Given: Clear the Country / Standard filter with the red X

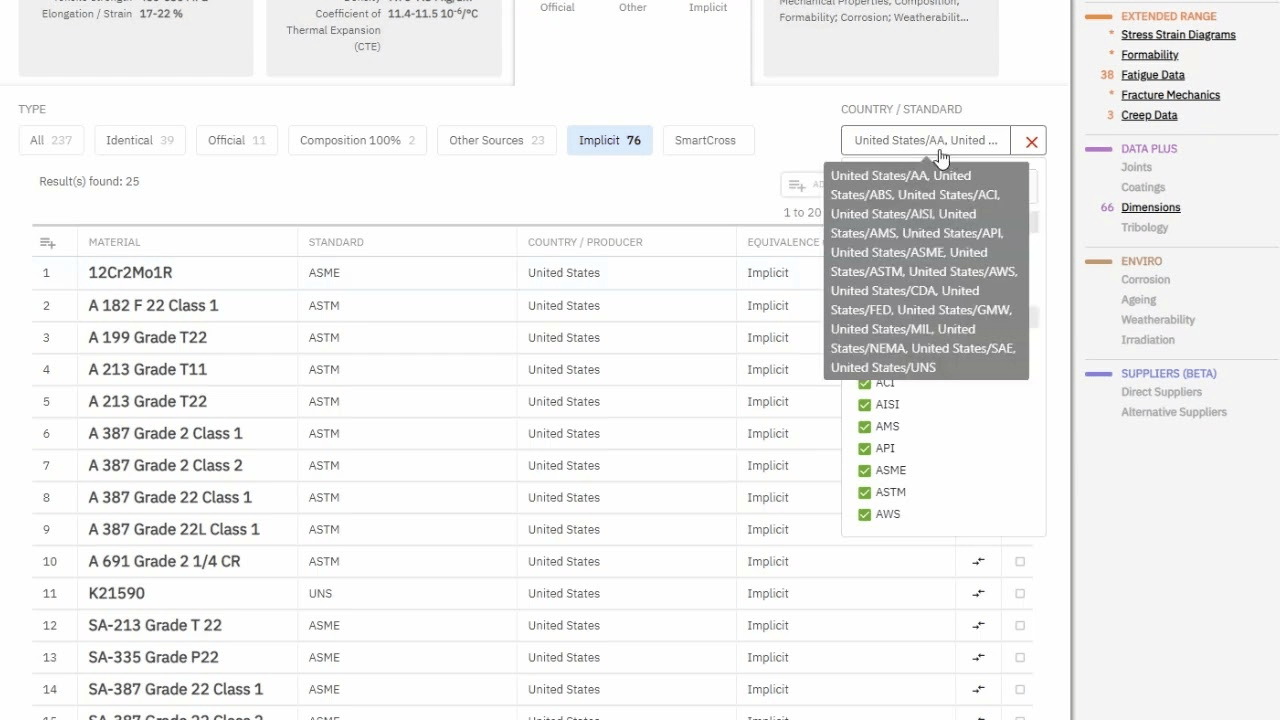Looking at the screenshot, I should pyautogui.click(x=1031, y=141).
